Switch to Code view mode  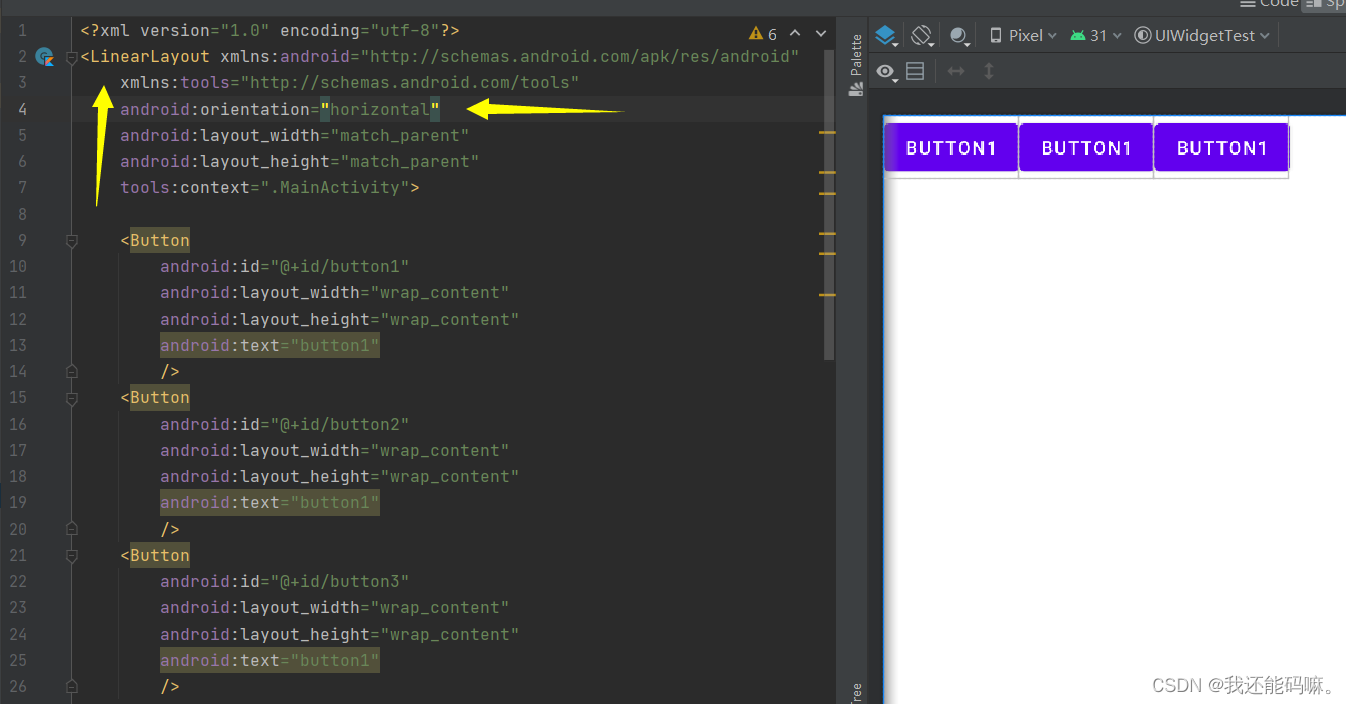pos(1270,4)
